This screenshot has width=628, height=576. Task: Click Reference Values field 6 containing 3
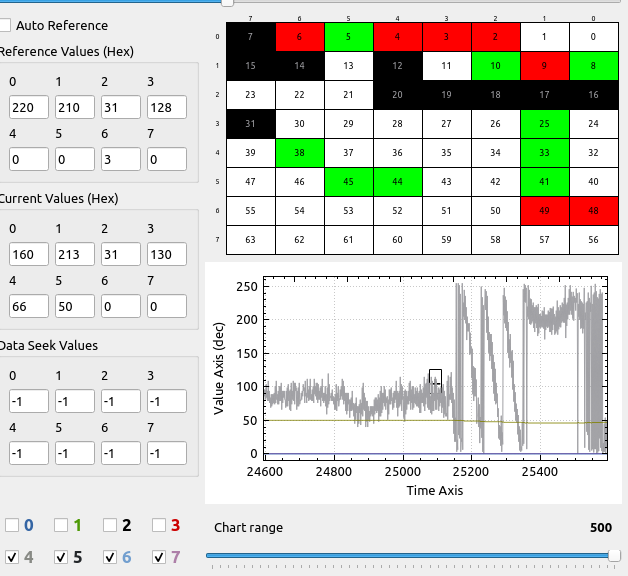(x=120, y=159)
